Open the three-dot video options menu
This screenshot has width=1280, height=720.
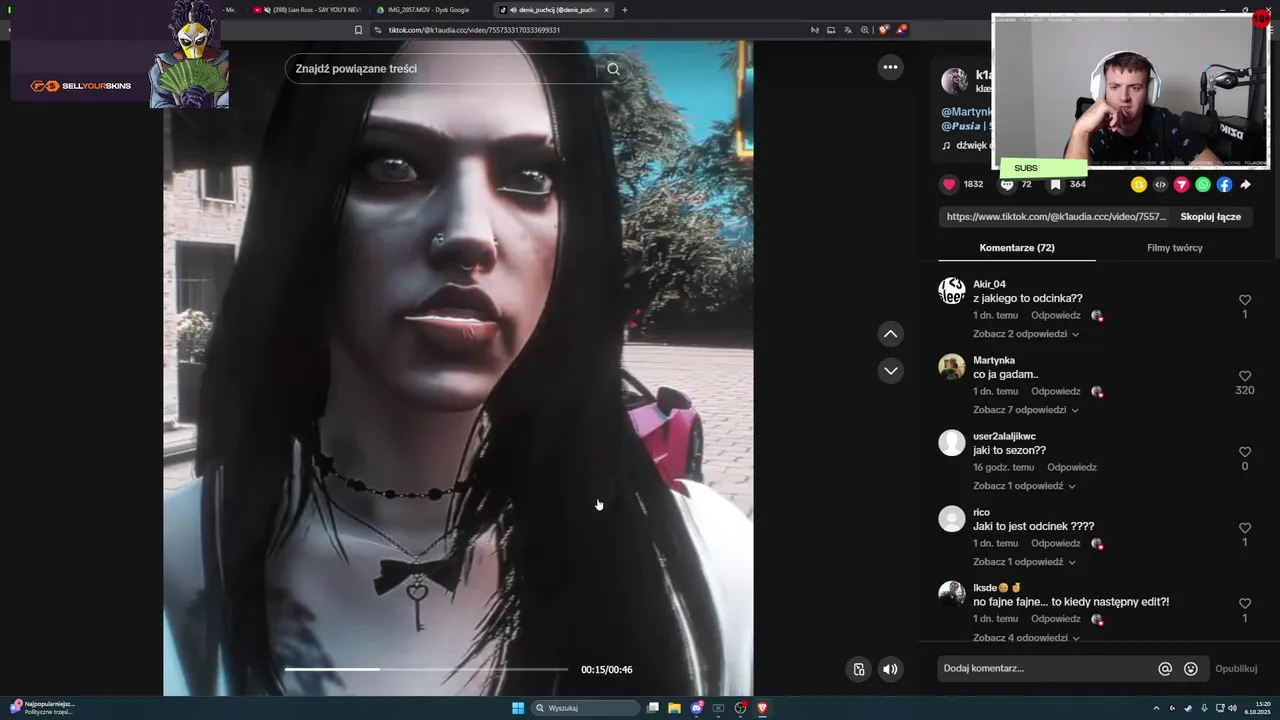(x=890, y=67)
